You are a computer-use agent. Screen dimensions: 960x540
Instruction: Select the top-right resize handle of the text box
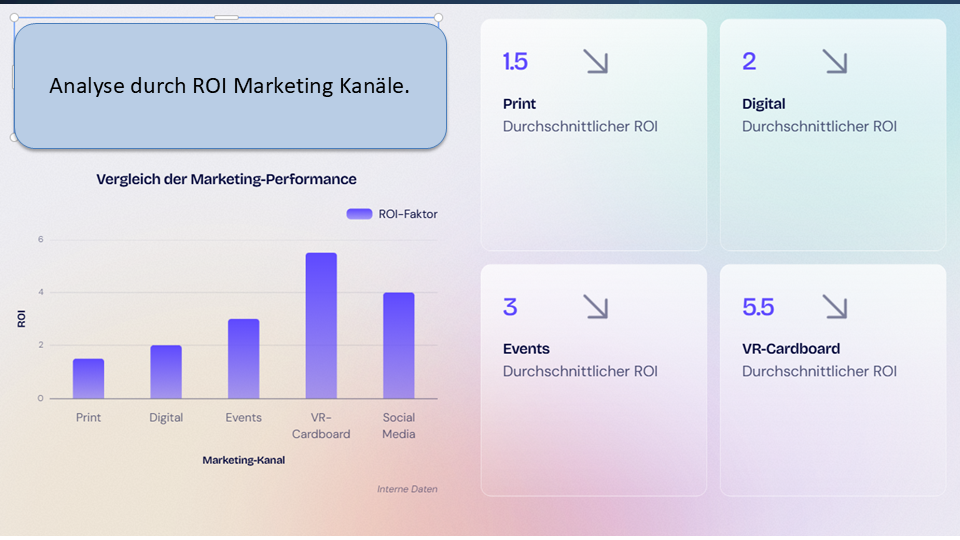438,18
